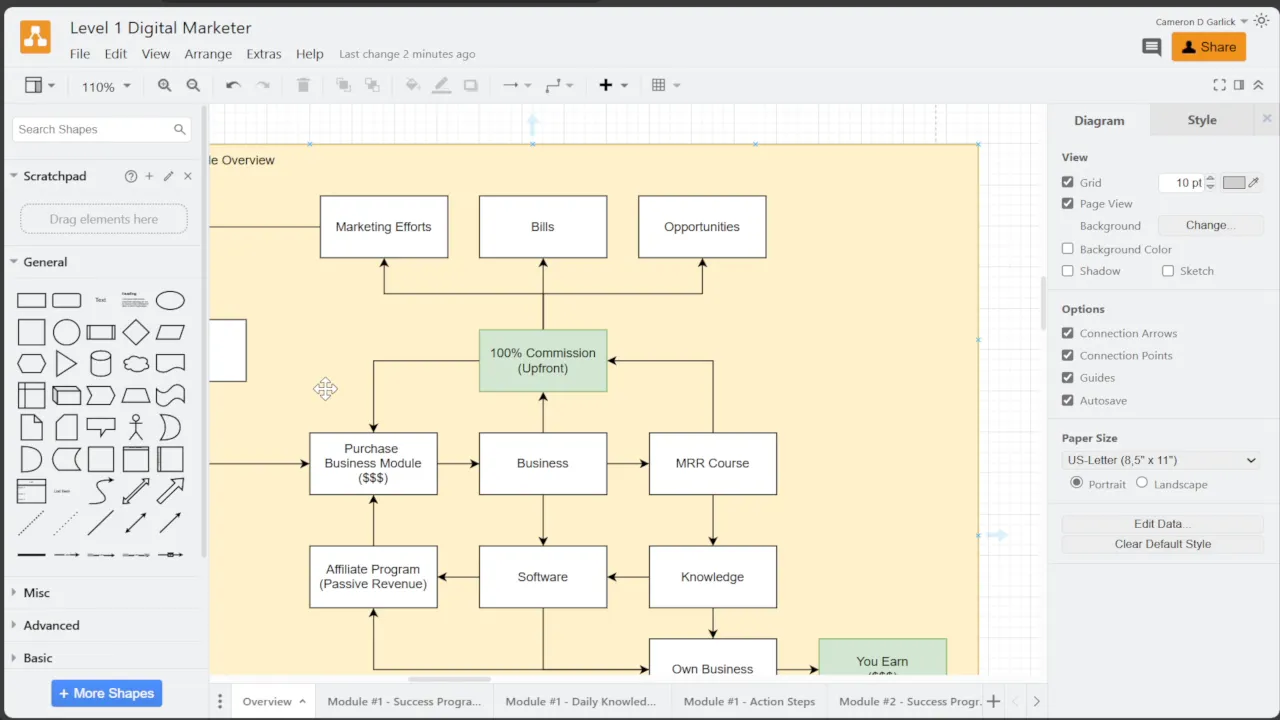The height and width of the screenshot is (720, 1280).
Task: Enable the Shadow checkbox
Action: pos(1067,271)
